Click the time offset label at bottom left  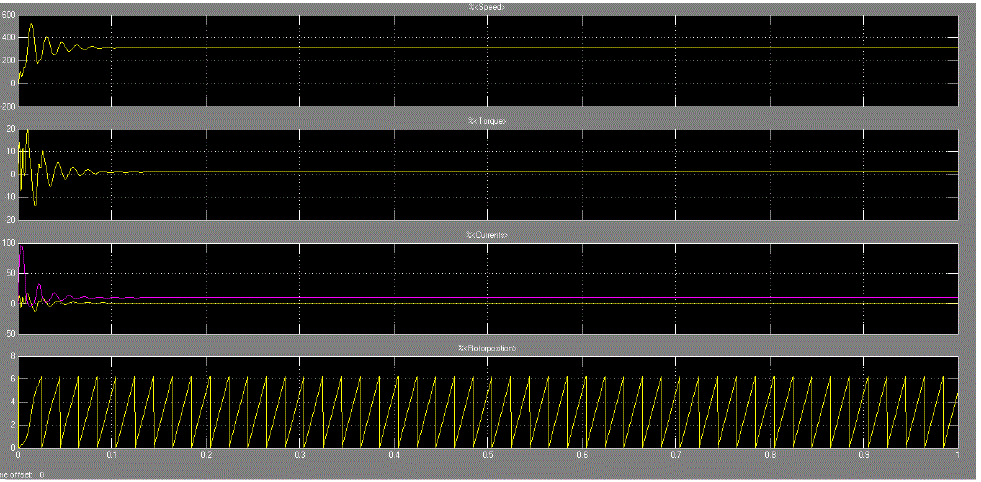tap(22, 475)
